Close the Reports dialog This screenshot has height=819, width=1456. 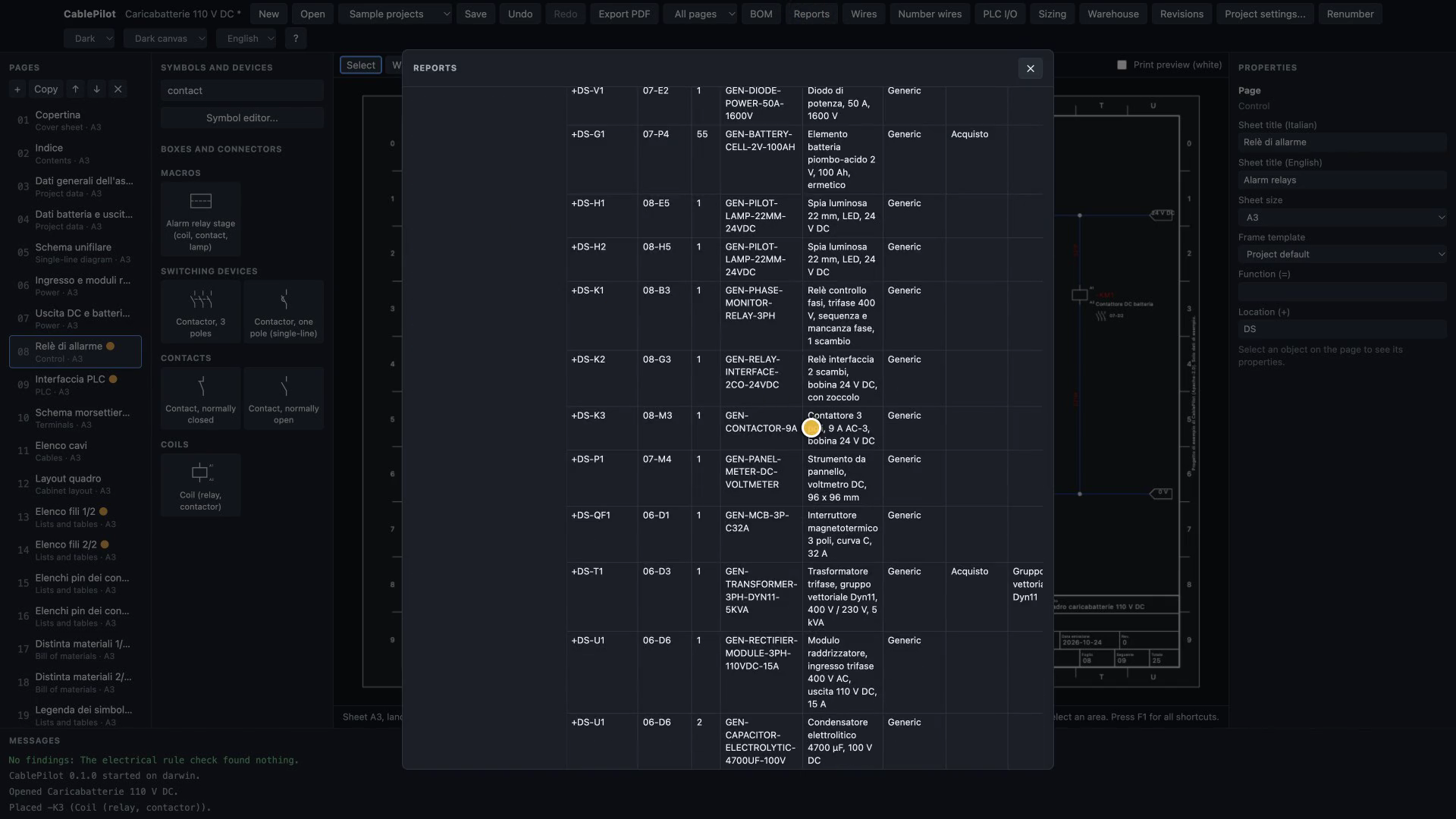pos(1030,68)
